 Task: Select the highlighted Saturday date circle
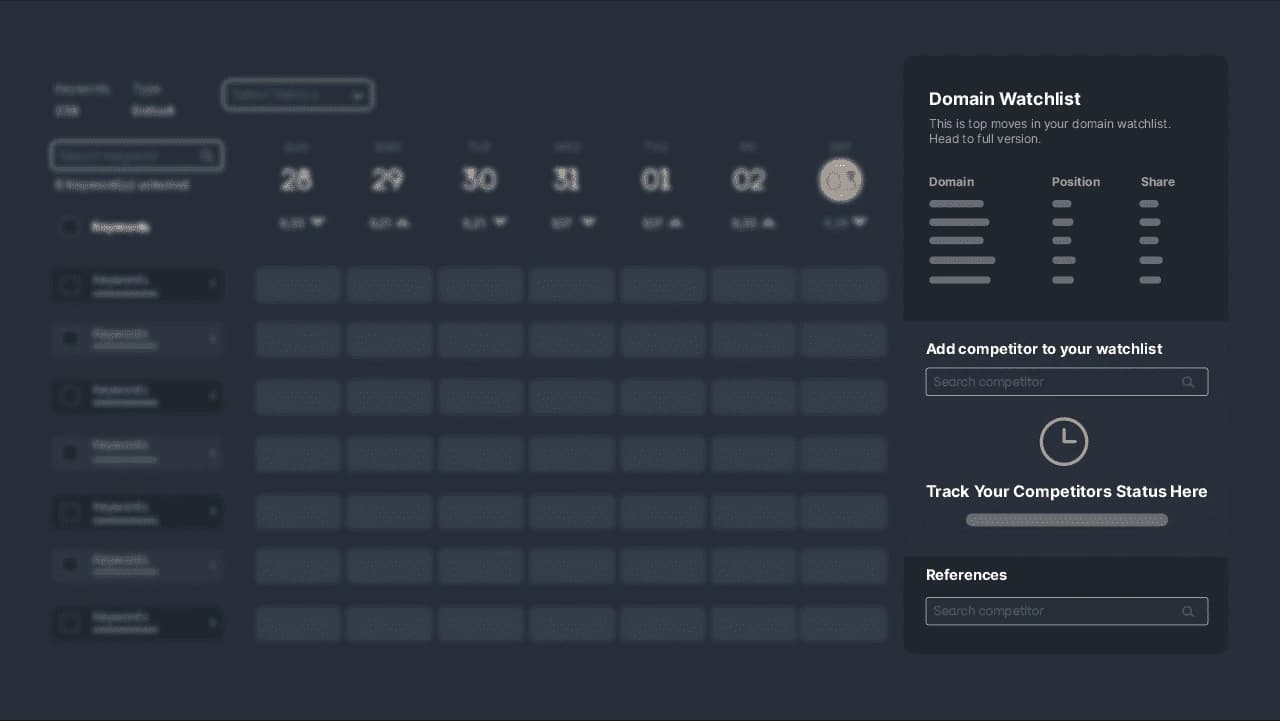coord(840,180)
